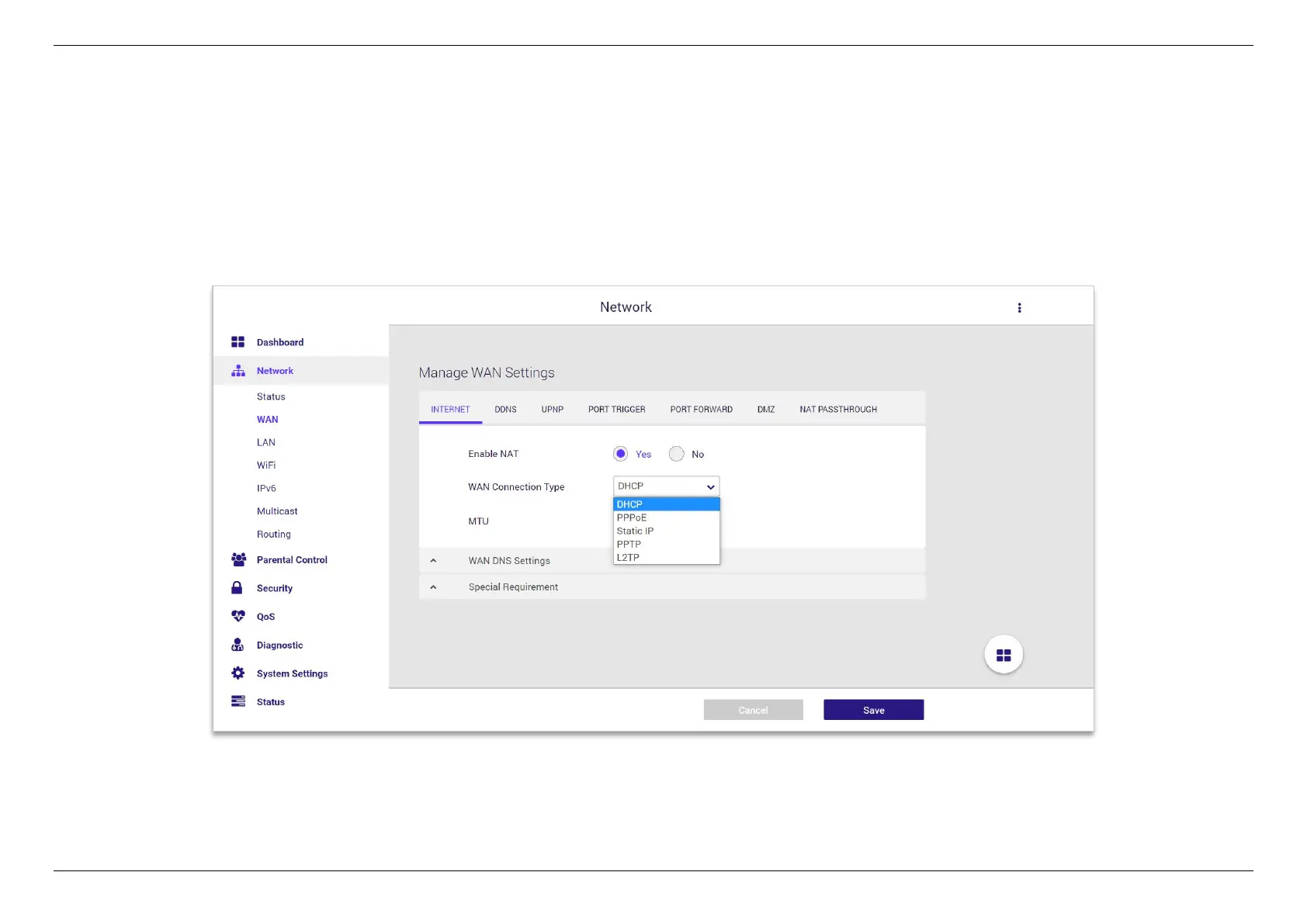
Task: Switch to the PORT FORWARD tab
Action: tap(702, 410)
